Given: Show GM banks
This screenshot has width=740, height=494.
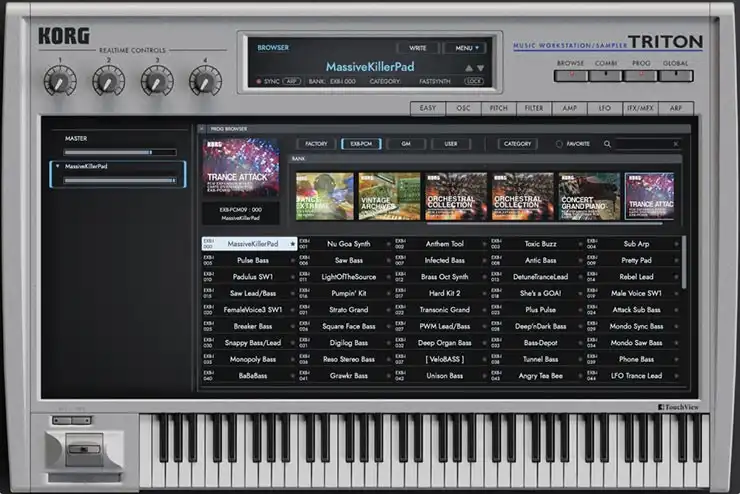Looking at the screenshot, I should point(406,144).
